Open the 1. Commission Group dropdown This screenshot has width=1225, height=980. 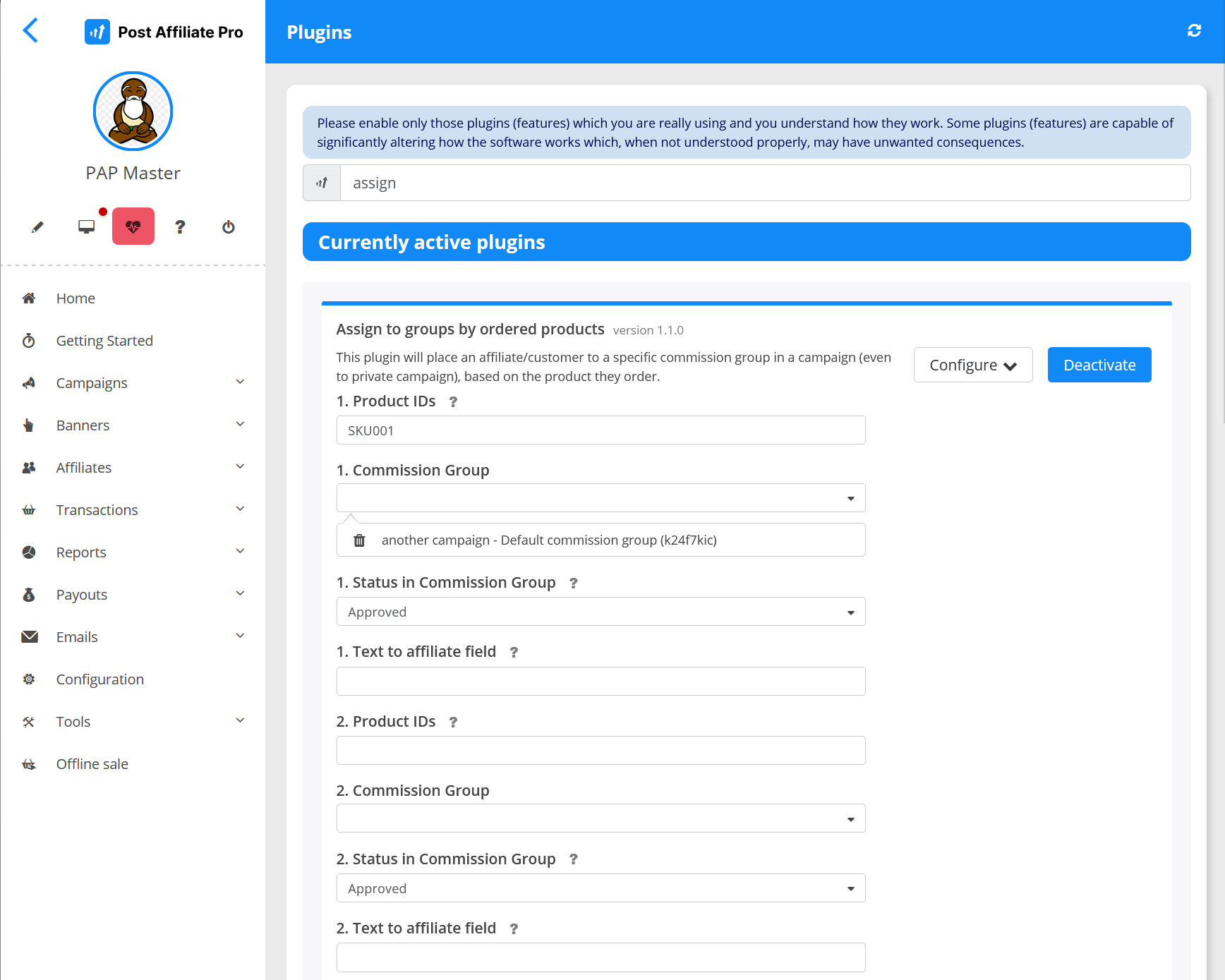[601, 498]
